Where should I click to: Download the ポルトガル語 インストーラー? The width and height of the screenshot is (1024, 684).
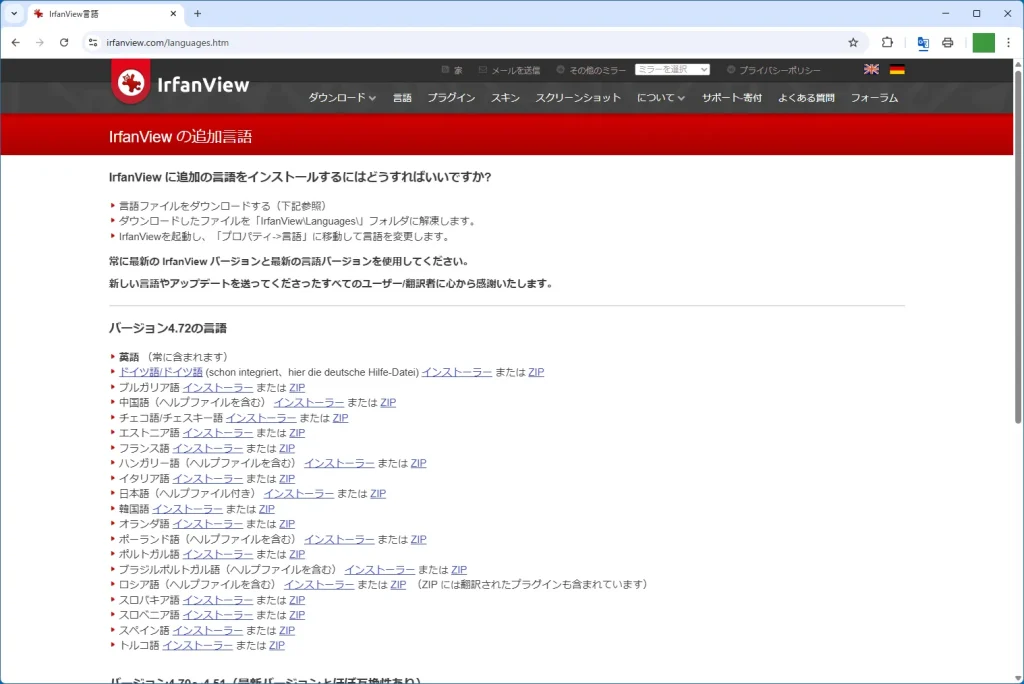(x=217, y=554)
